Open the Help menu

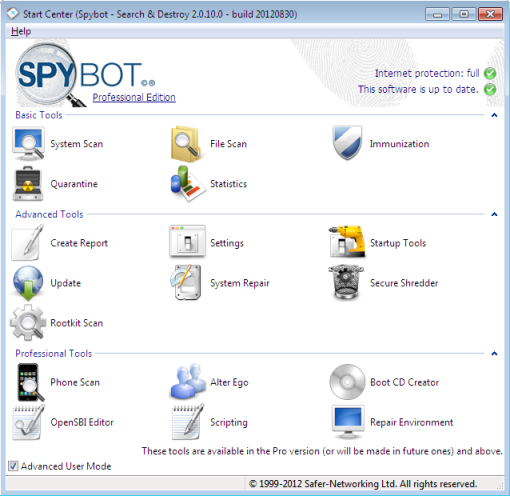pyautogui.click(x=21, y=31)
